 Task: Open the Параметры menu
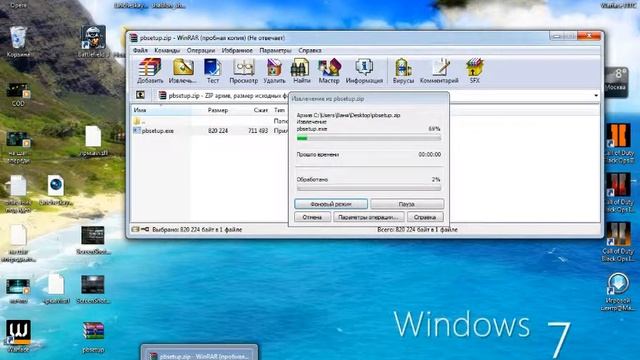tap(276, 51)
